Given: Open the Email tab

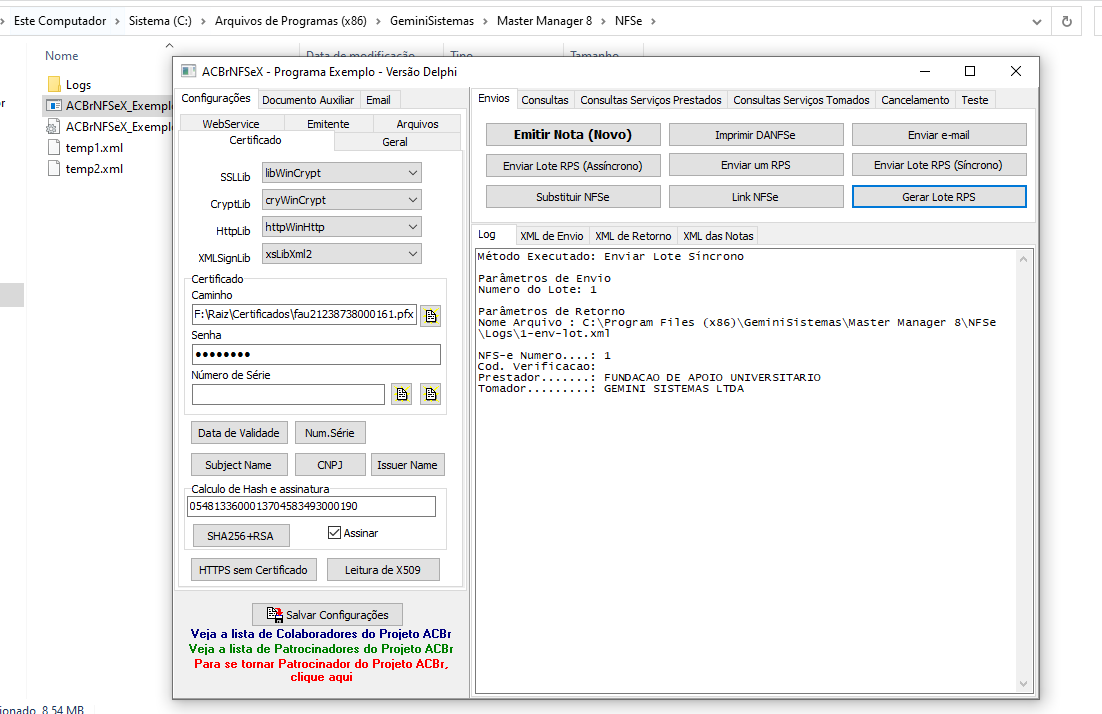Looking at the screenshot, I should tap(378, 100).
